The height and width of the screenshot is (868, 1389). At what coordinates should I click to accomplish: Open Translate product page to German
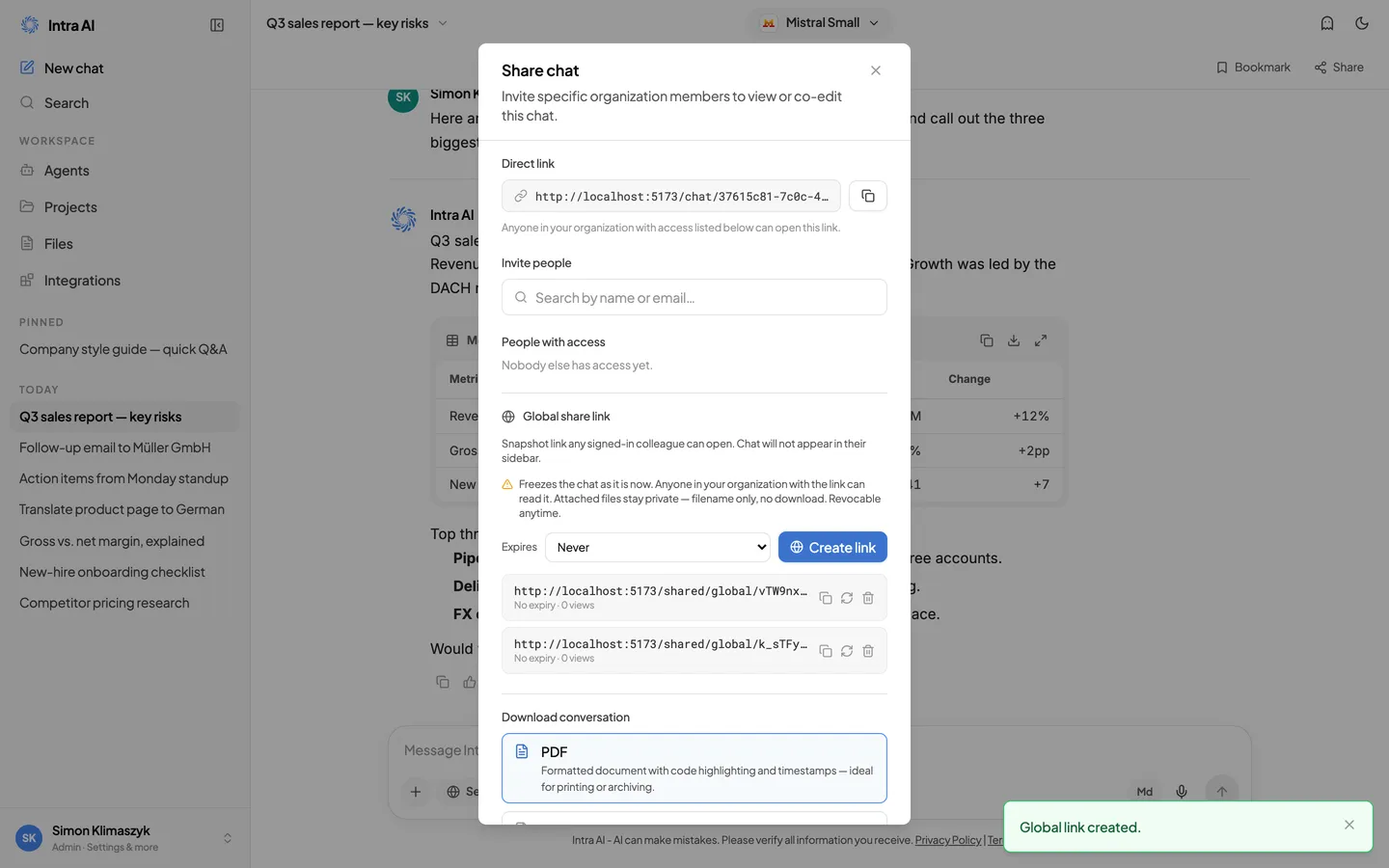click(123, 509)
